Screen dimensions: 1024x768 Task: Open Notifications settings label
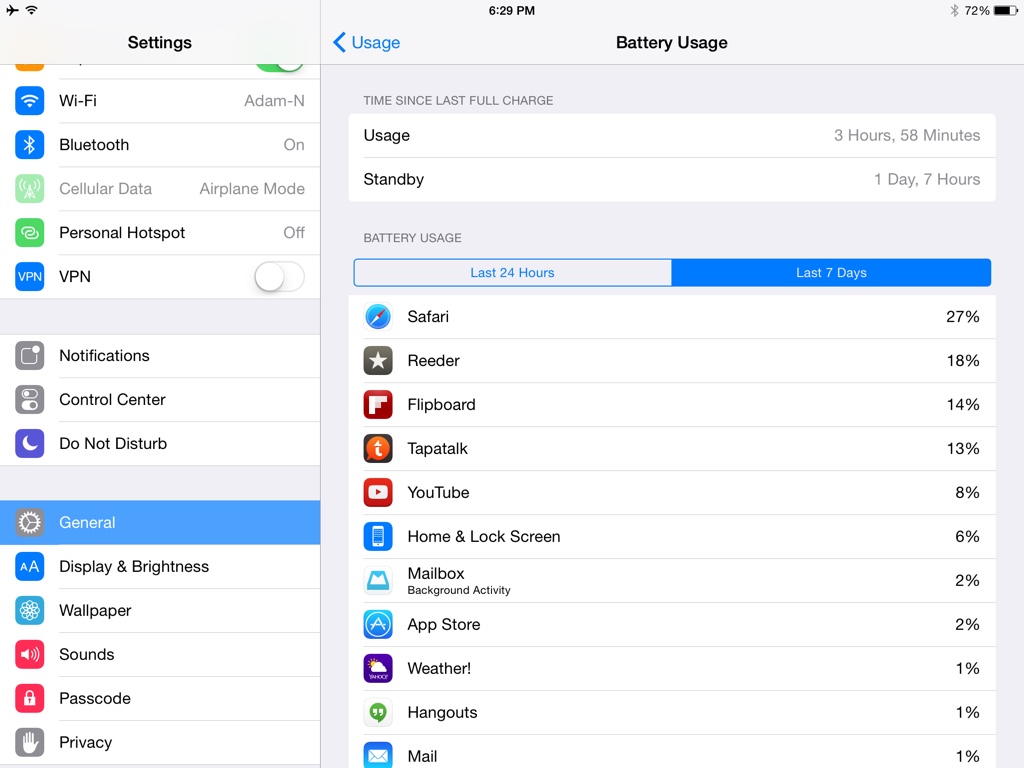104,355
